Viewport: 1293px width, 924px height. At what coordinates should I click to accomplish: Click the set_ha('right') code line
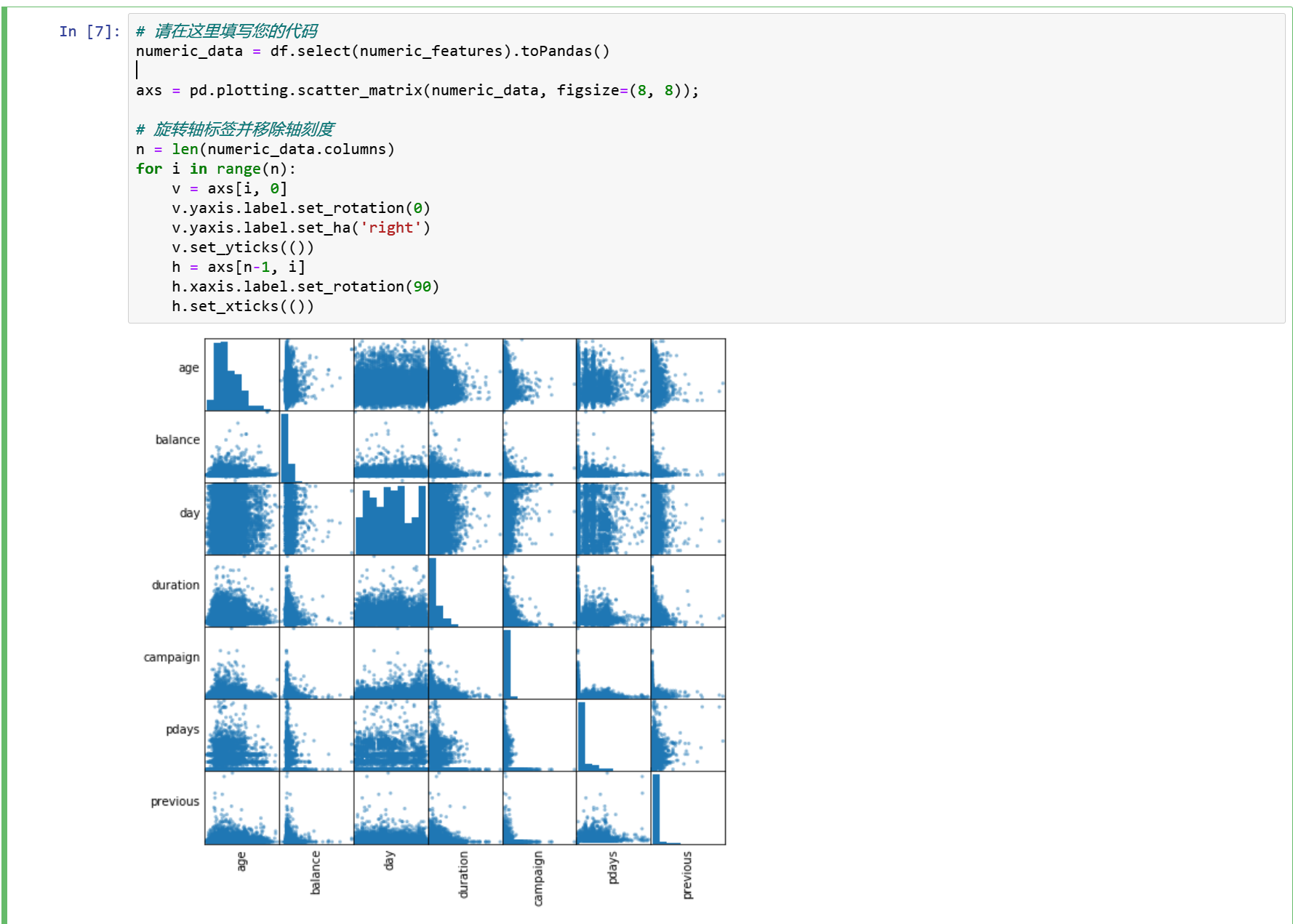[x=301, y=228]
